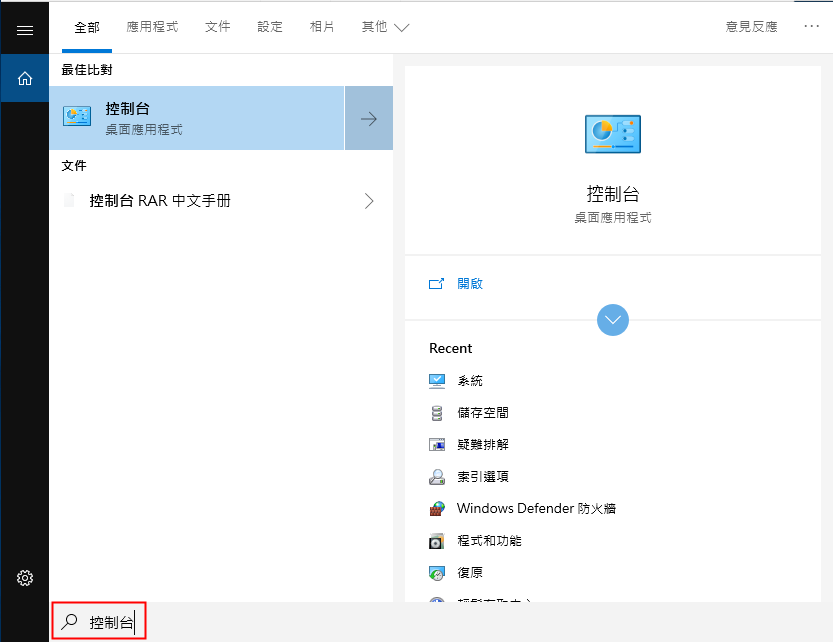833x642 pixels.
Task: Click the Home icon in sidebar
Action: pos(24,79)
